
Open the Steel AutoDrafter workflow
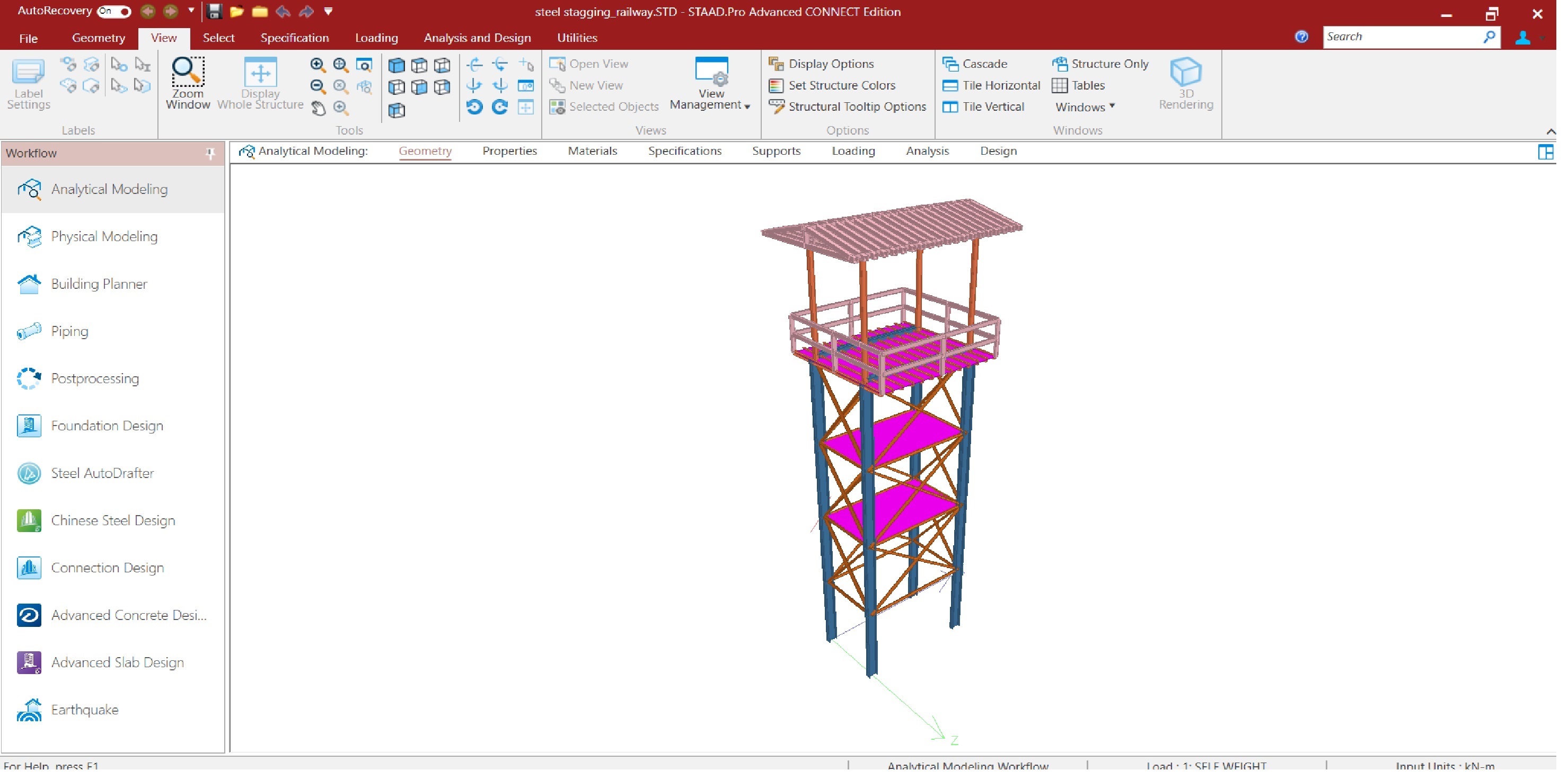pyautogui.click(x=102, y=473)
